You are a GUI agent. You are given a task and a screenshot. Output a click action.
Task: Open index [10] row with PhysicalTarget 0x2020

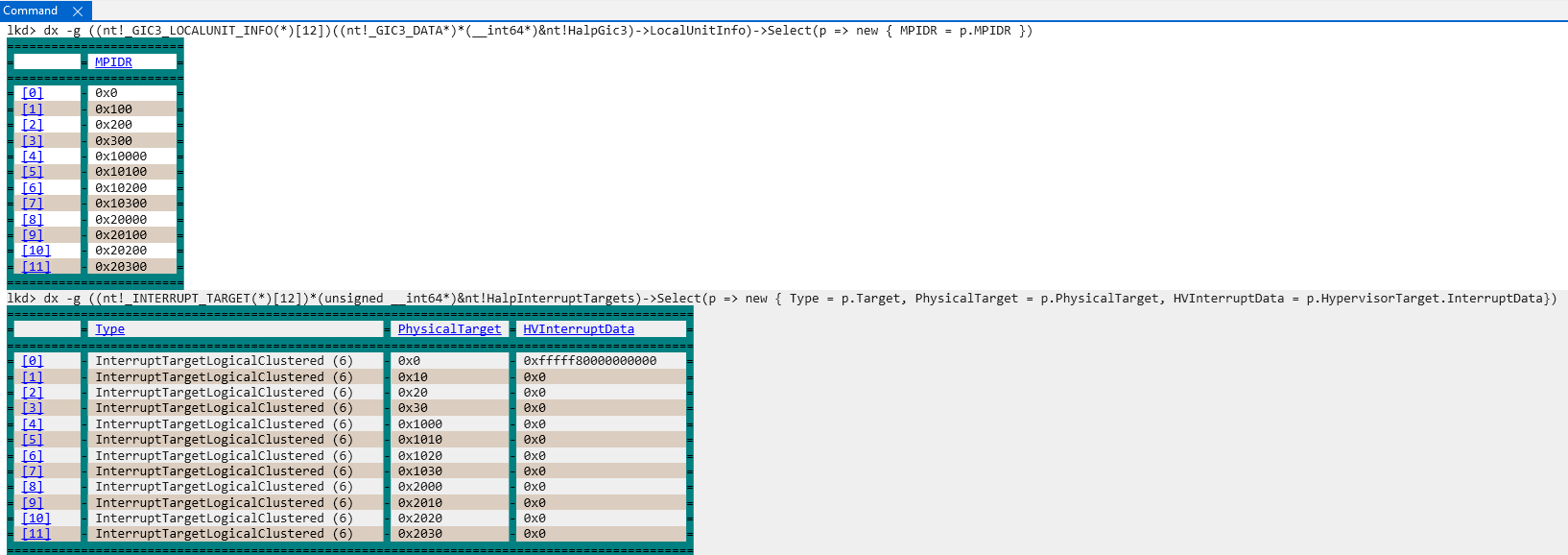pyautogui.click(x=36, y=519)
